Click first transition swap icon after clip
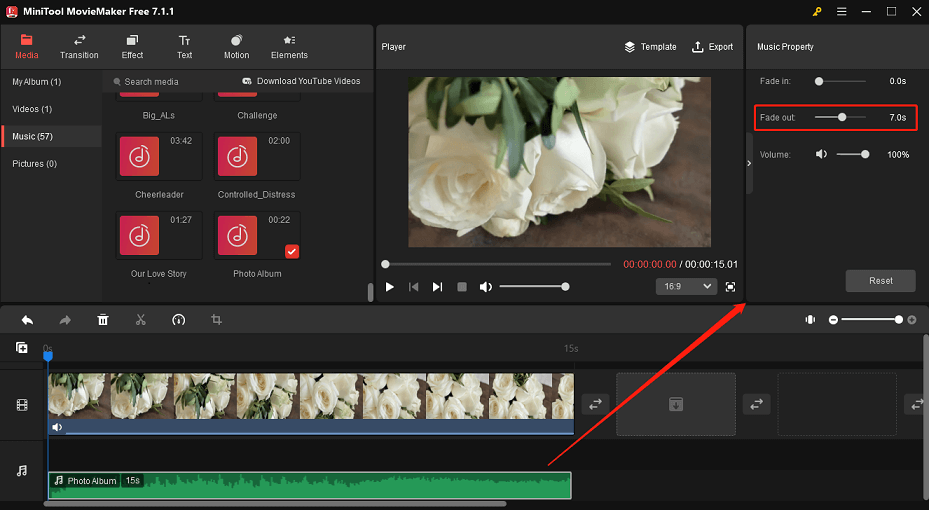Image resolution: width=929 pixels, height=510 pixels. pyautogui.click(x=595, y=404)
